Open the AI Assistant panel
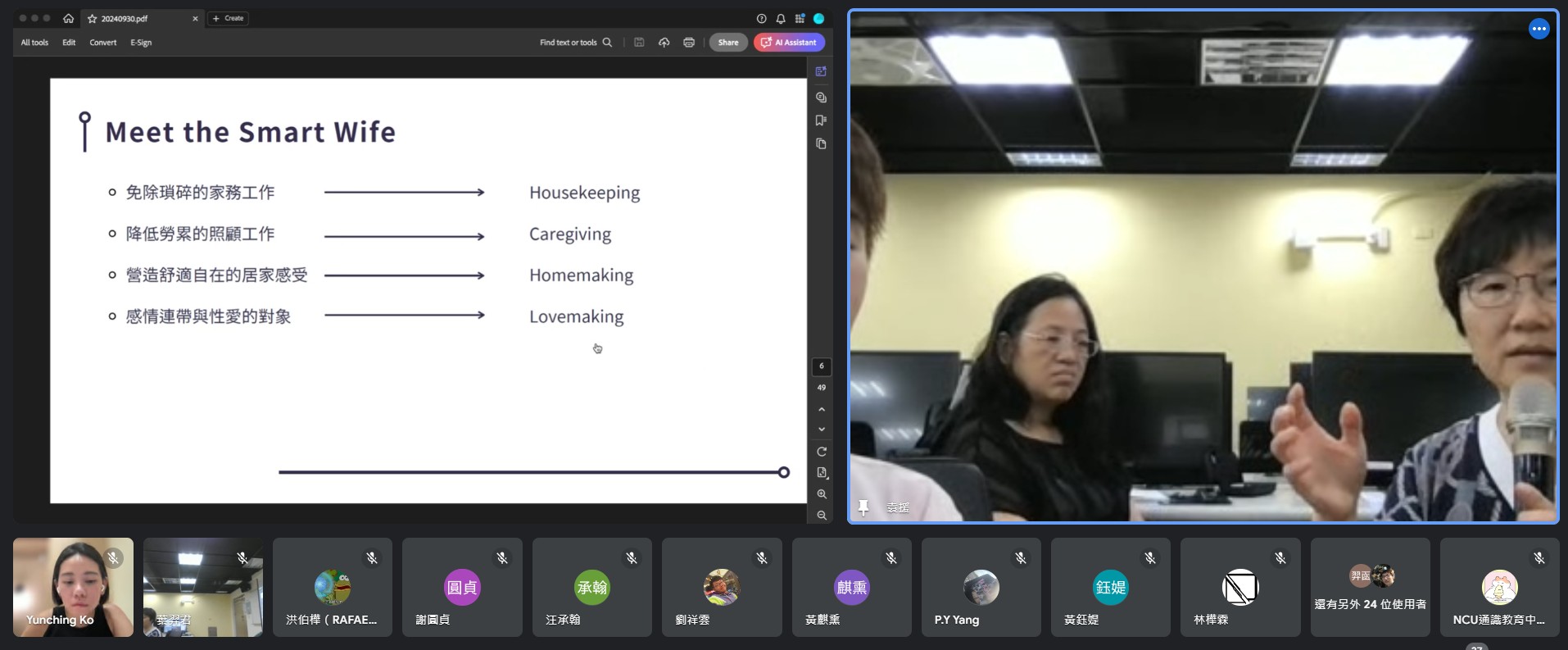 tap(789, 43)
